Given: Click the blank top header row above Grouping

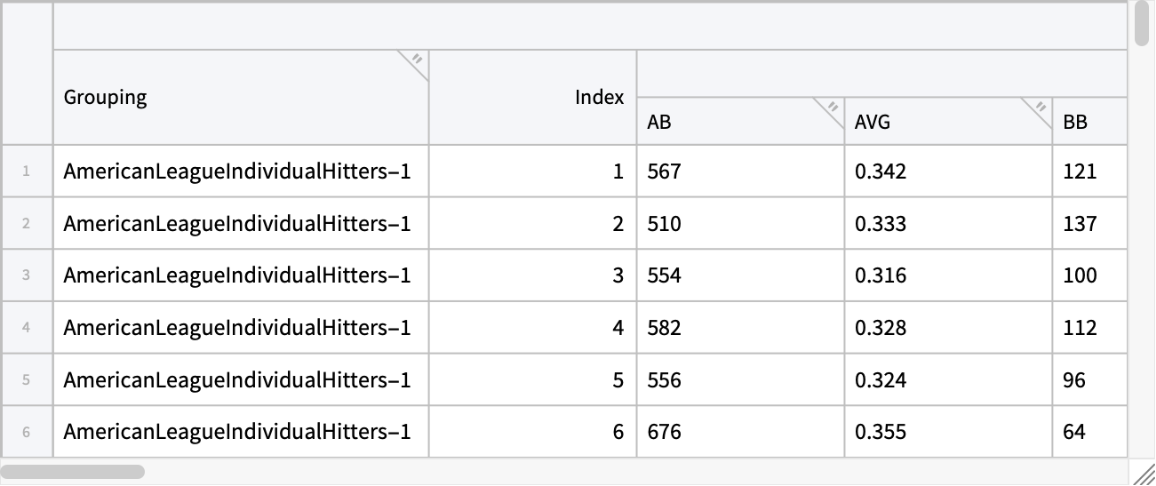Looking at the screenshot, I should point(590,27).
